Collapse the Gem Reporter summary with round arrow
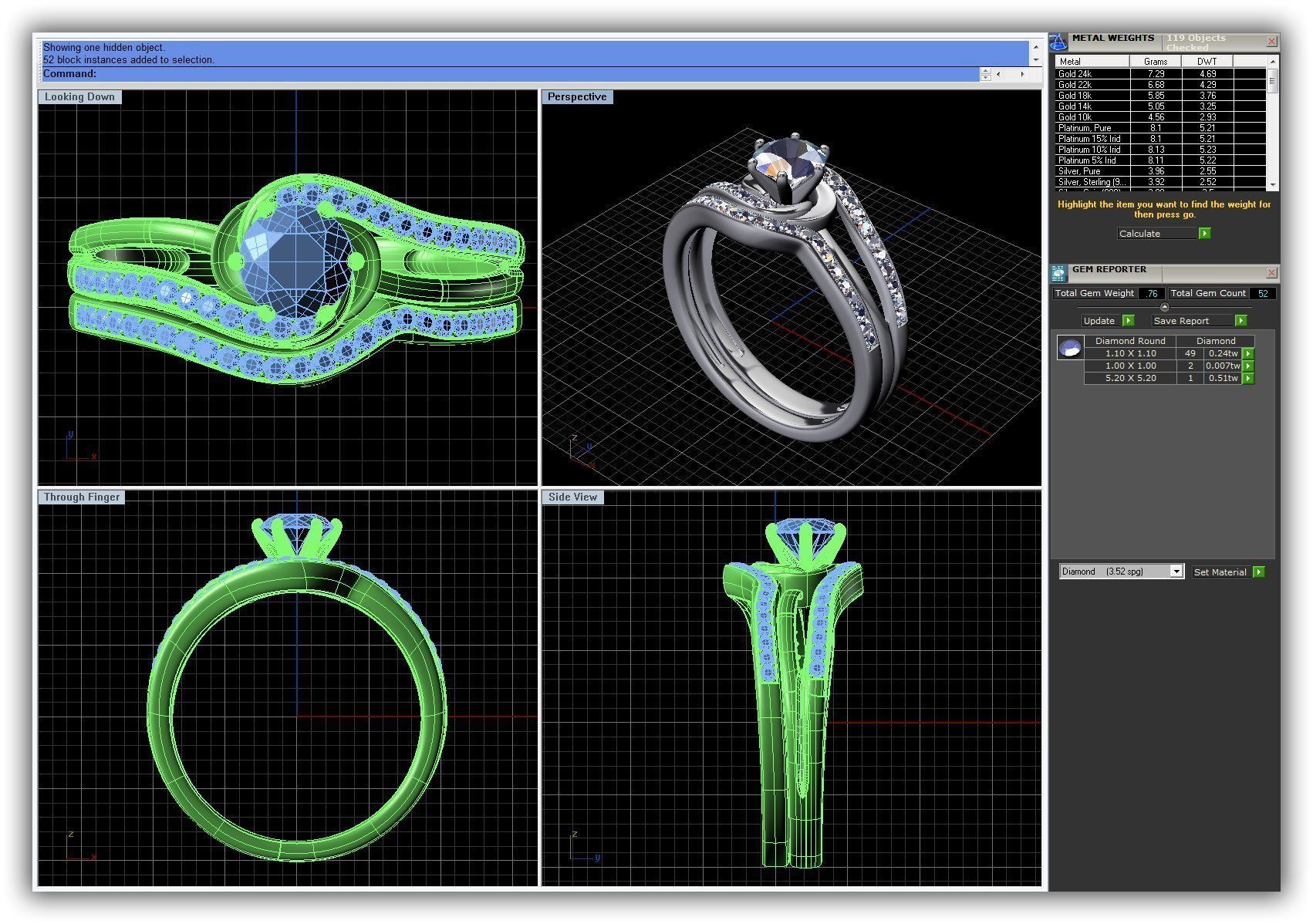 1165,307
